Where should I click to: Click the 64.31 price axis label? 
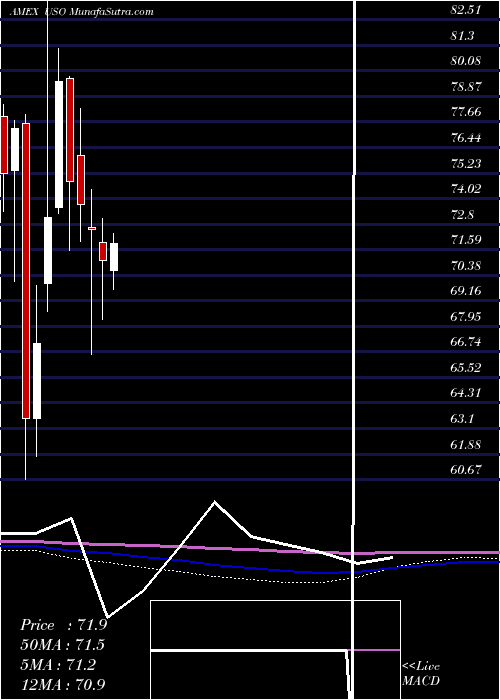pyautogui.click(x=466, y=393)
